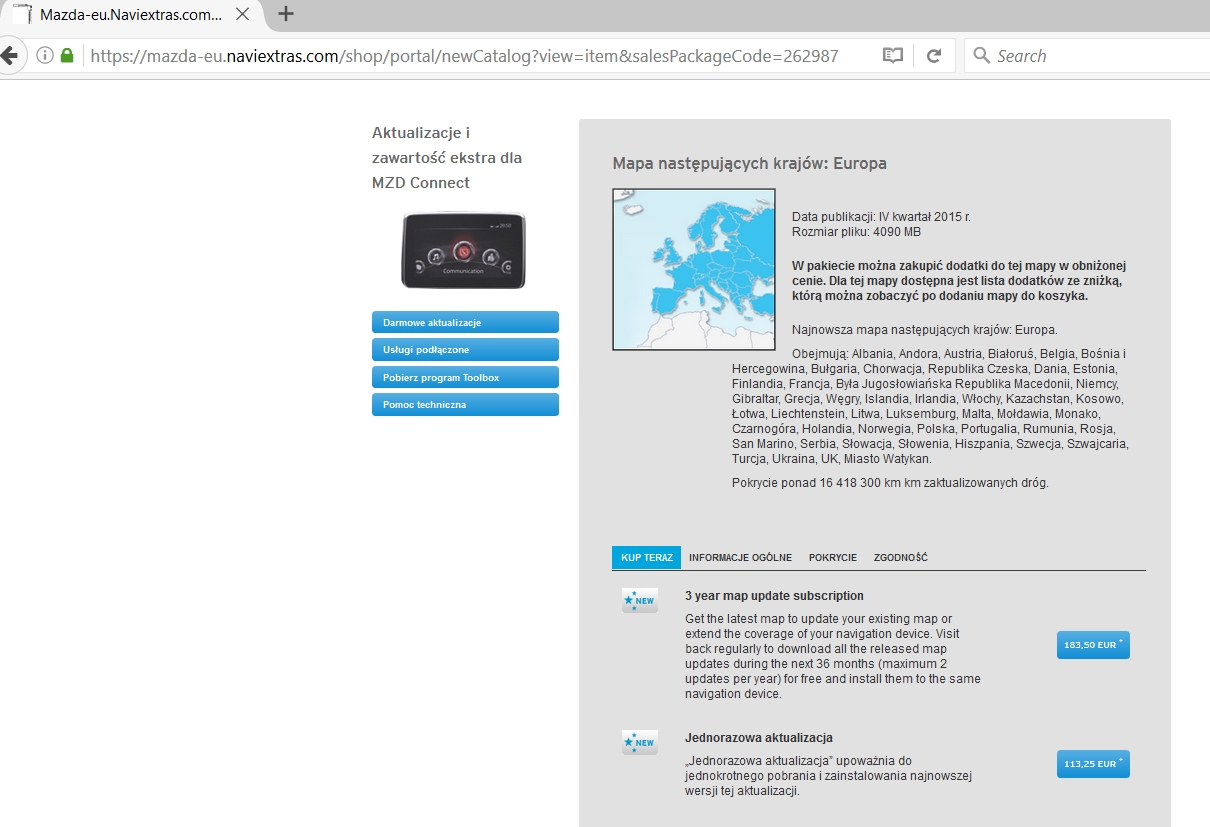Click the green padlock security icon
The image size is (1210, 827).
[x=67, y=56]
